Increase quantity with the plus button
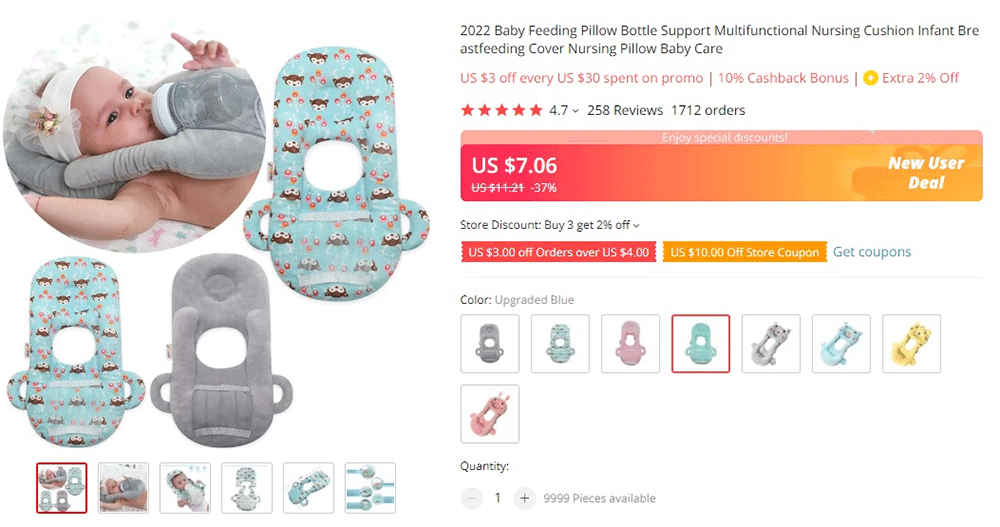Screen dimensions: 1000x527 tap(524, 498)
